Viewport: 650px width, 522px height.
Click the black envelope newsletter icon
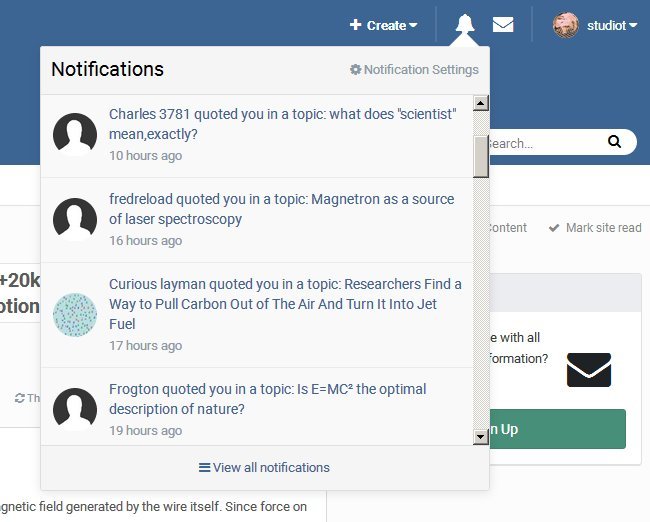click(589, 370)
